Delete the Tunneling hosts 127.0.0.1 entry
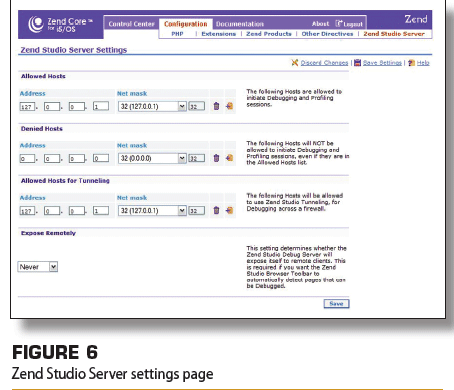 [x=216, y=210]
